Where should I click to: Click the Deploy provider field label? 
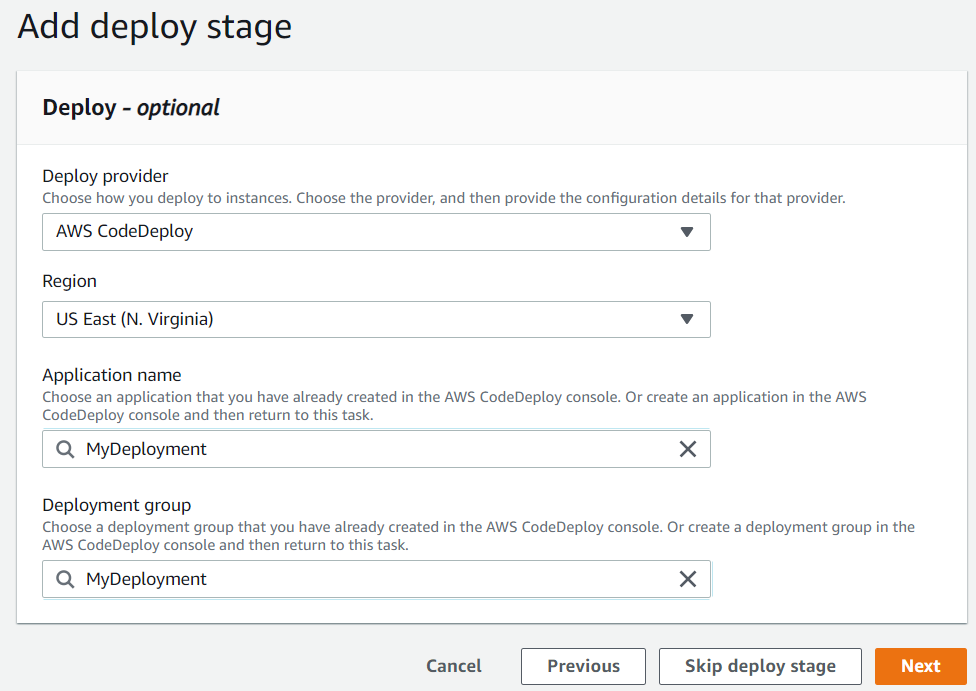click(105, 176)
